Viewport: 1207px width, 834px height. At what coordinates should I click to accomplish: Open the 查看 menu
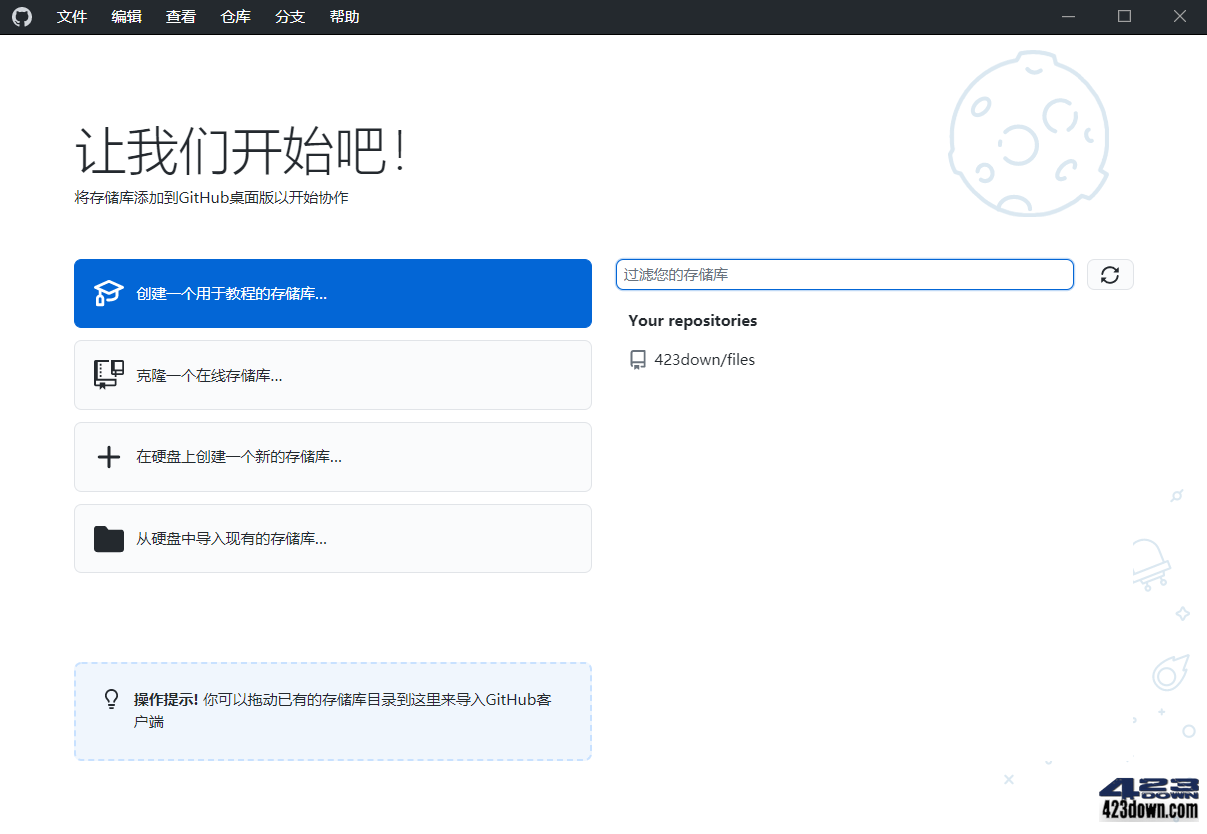point(180,16)
